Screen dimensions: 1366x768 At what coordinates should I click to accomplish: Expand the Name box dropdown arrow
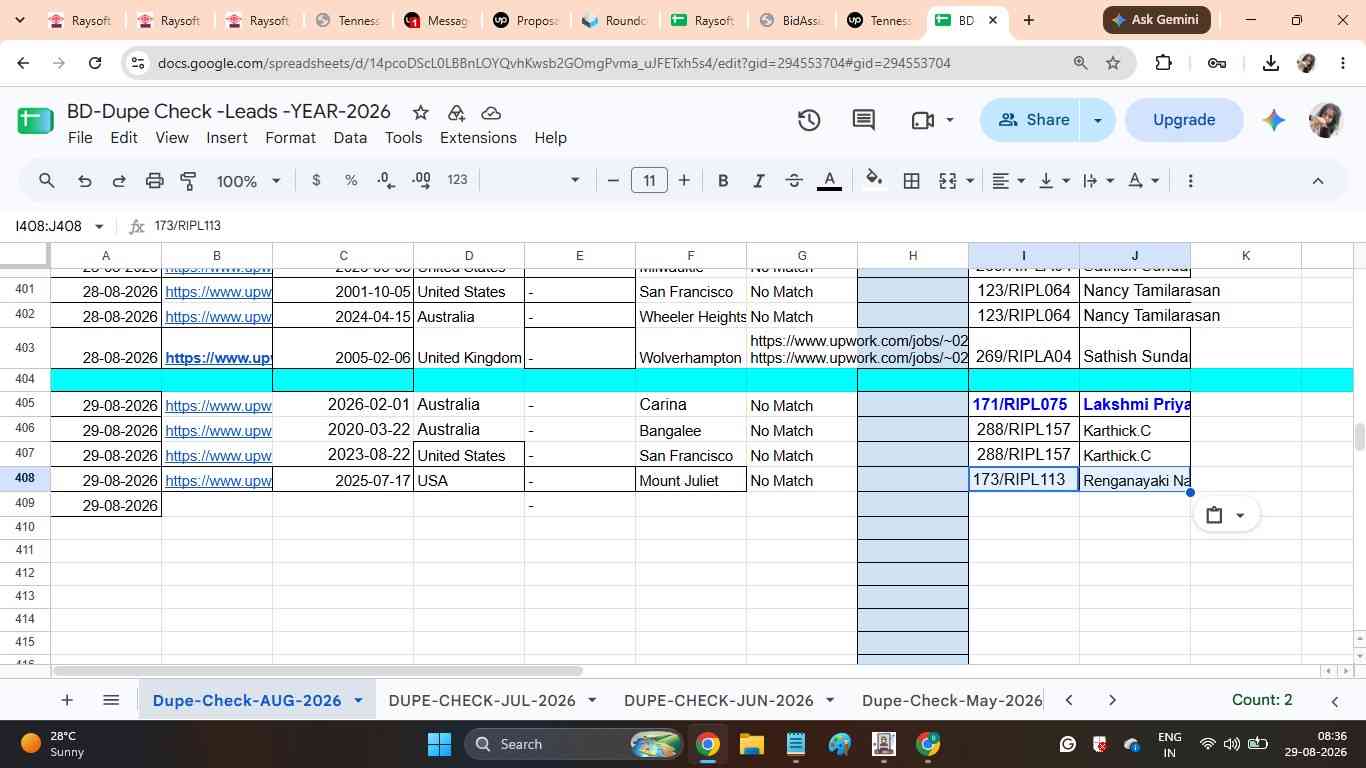(99, 227)
